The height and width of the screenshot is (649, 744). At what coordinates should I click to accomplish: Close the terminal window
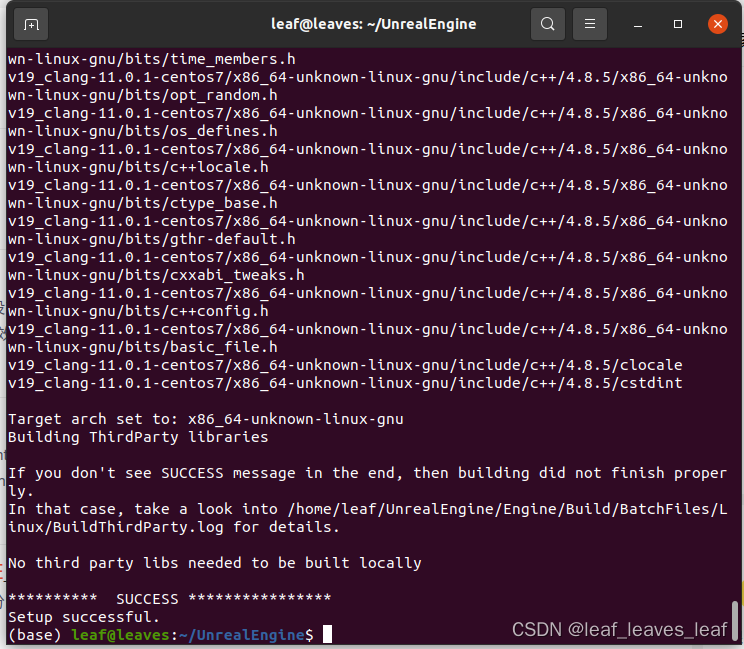tap(718, 24)
